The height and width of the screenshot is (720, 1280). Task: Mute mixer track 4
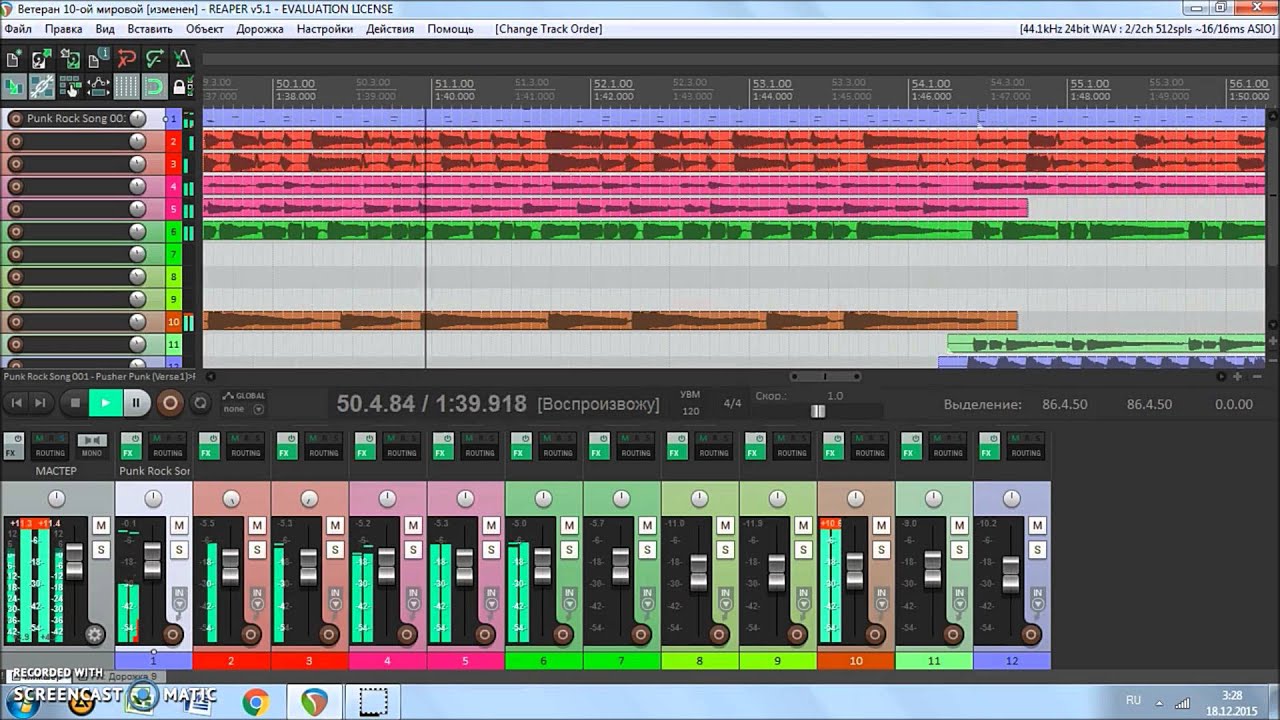pyautogui.click(x=413, y=525)
